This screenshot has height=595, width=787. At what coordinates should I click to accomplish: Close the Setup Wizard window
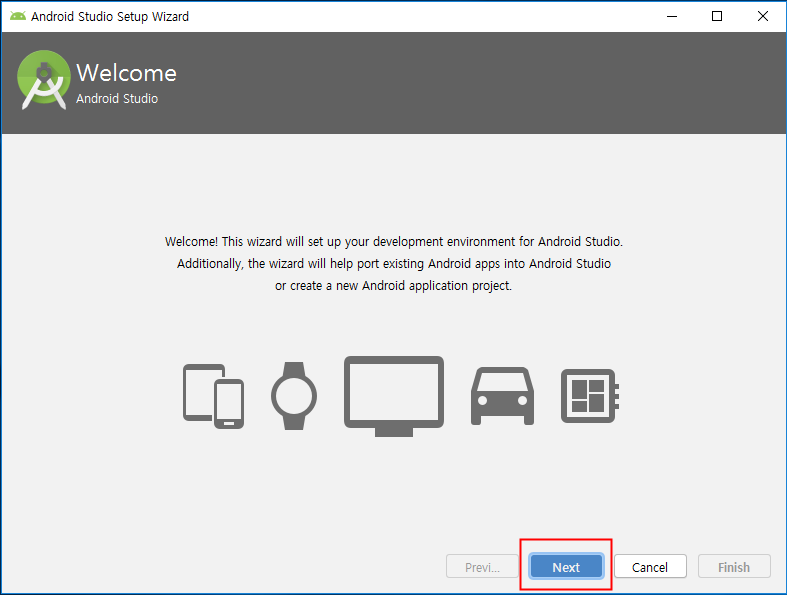point(763,16)
